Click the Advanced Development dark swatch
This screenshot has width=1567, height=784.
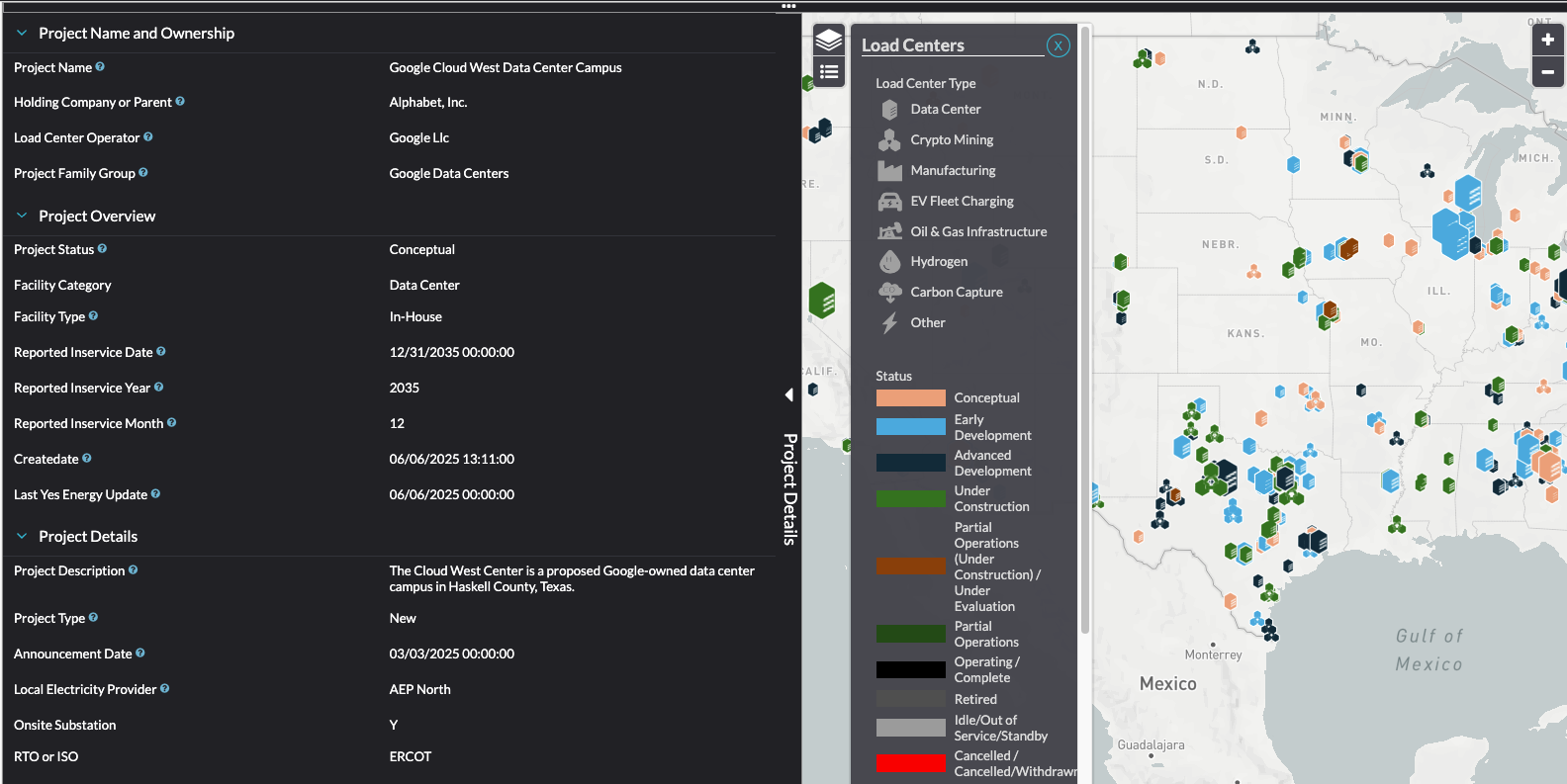point(911,463)
